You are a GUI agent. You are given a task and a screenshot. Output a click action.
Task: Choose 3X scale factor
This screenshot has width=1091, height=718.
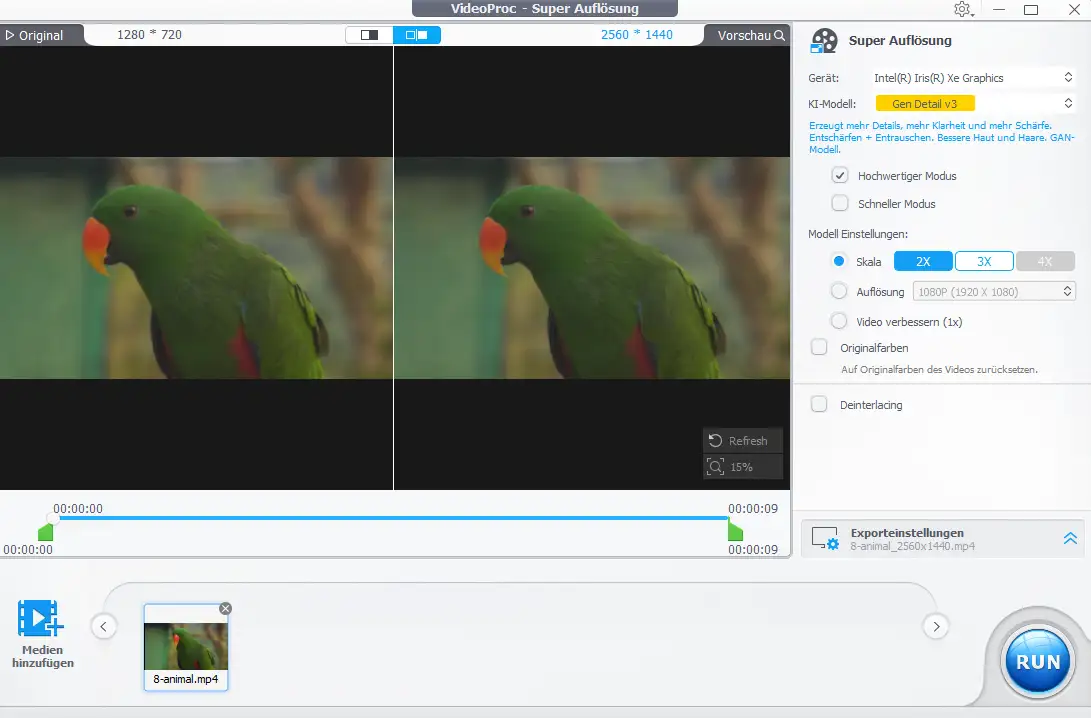(x=984, y=262)
